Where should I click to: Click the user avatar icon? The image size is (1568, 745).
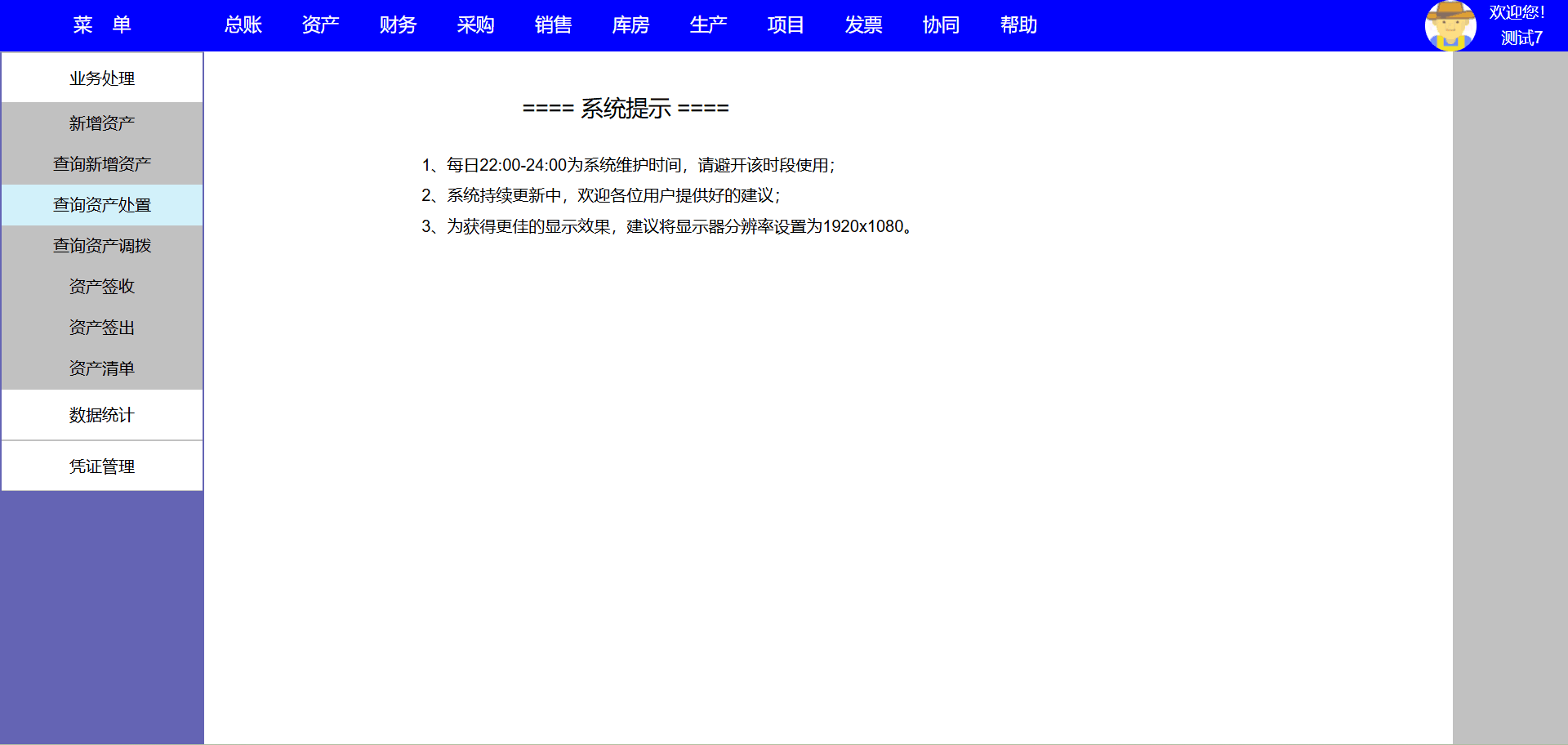point(1450,25)
